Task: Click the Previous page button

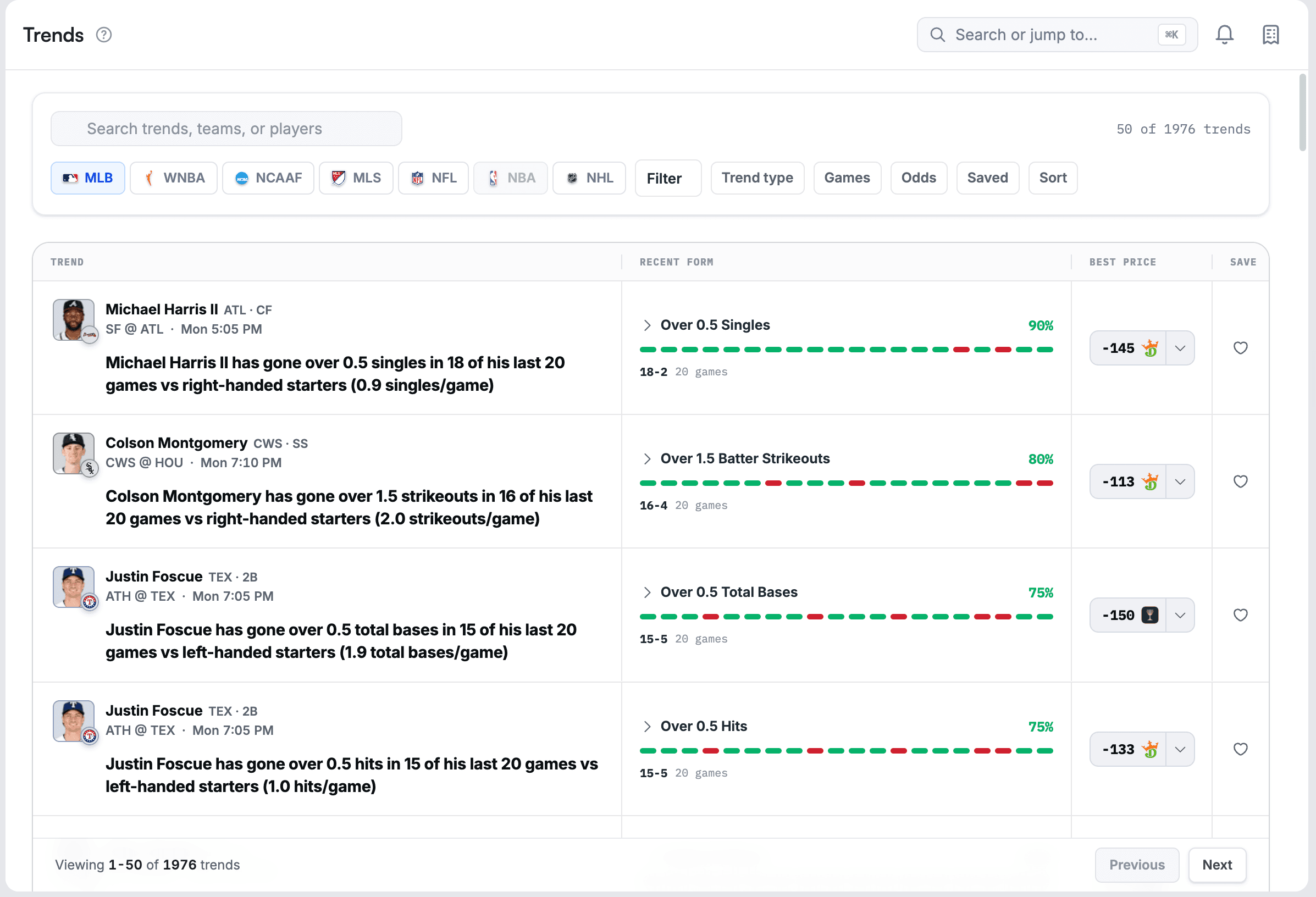Action: tap(1137, 865)
